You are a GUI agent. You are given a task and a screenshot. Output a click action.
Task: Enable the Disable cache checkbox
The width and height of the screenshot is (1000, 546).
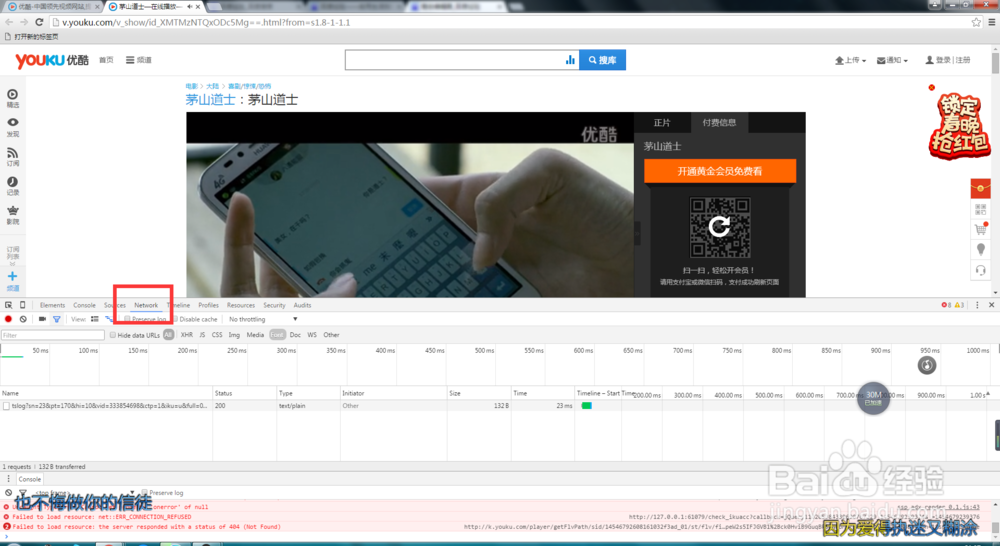point(175,319)
